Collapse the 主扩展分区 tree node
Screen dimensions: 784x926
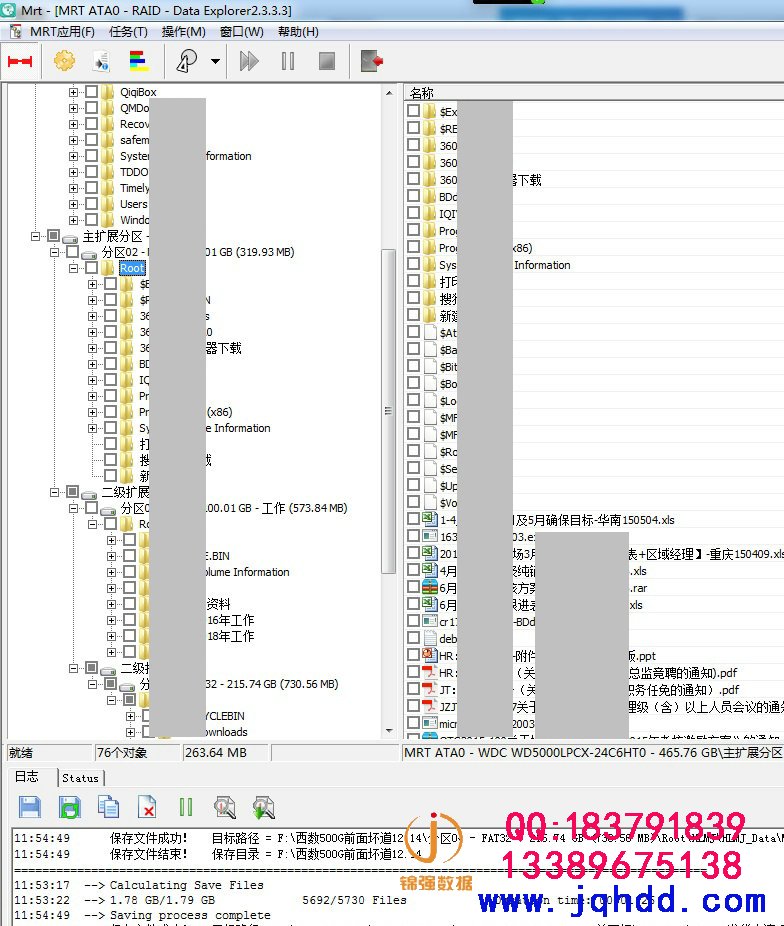point(35,236)
